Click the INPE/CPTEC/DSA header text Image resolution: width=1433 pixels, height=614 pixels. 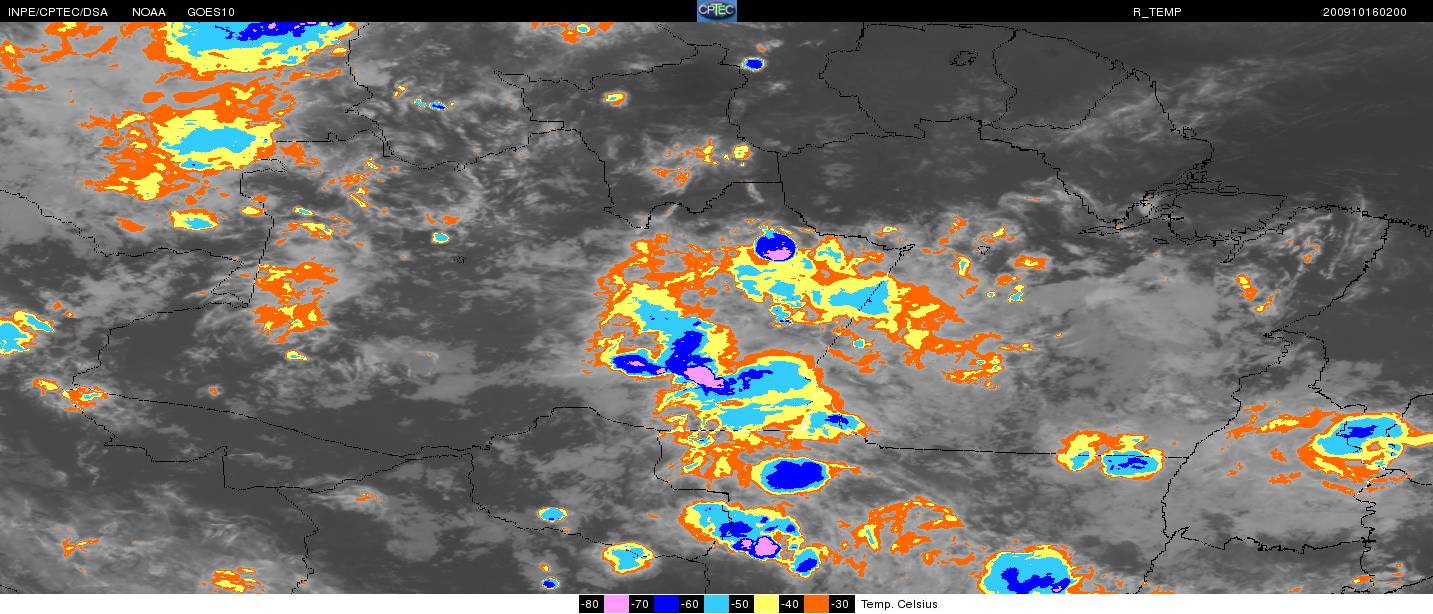coord(58,12)
